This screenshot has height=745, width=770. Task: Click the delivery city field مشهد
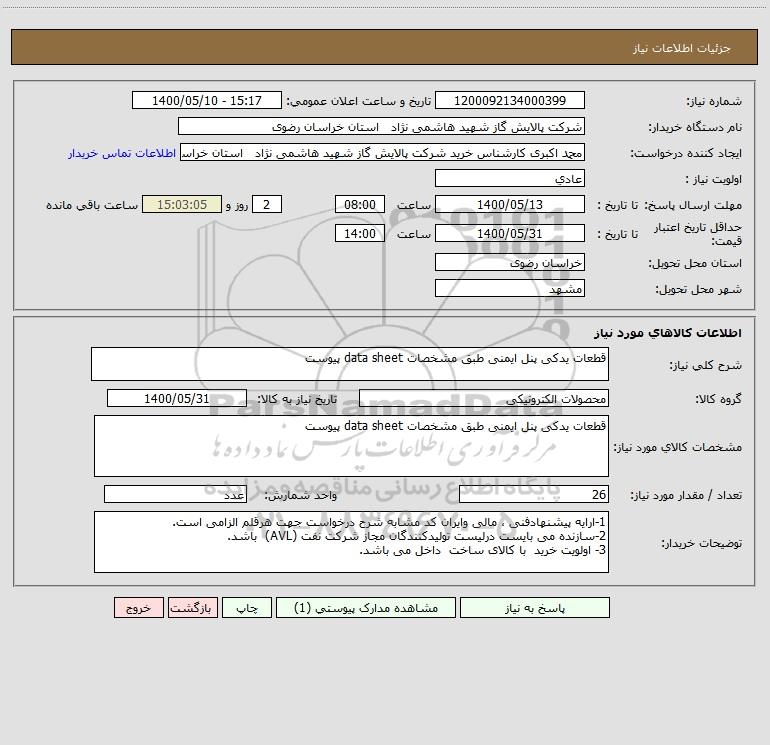pyautogui.click(x=510, y=288)
